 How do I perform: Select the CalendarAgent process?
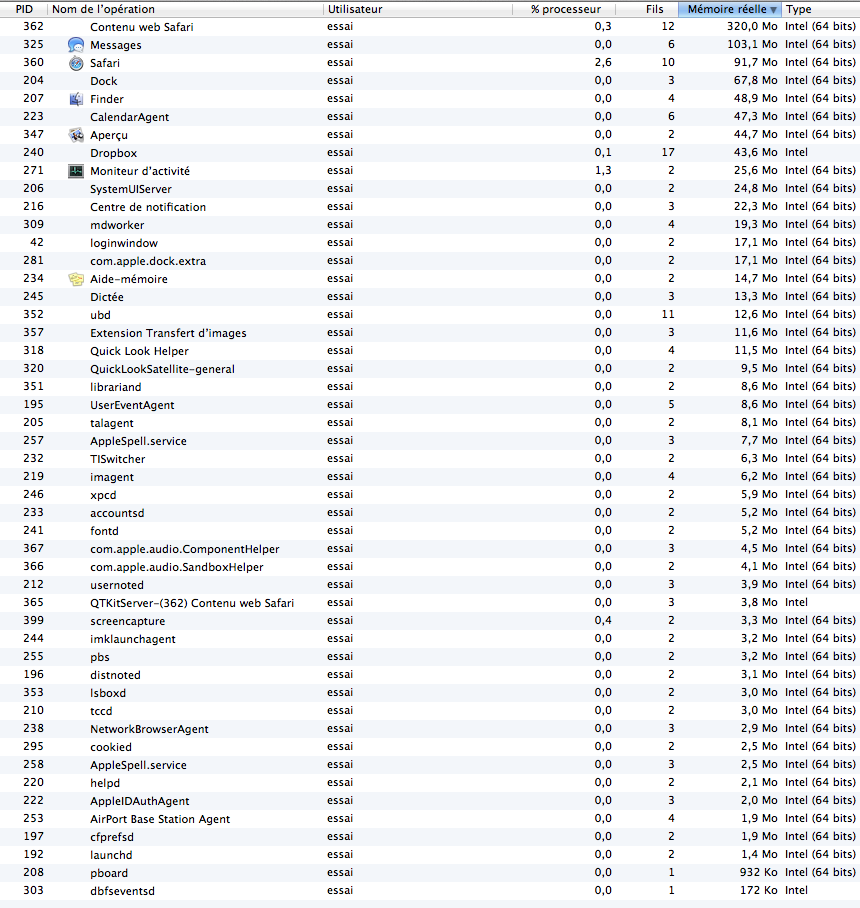tap(430, 116)
